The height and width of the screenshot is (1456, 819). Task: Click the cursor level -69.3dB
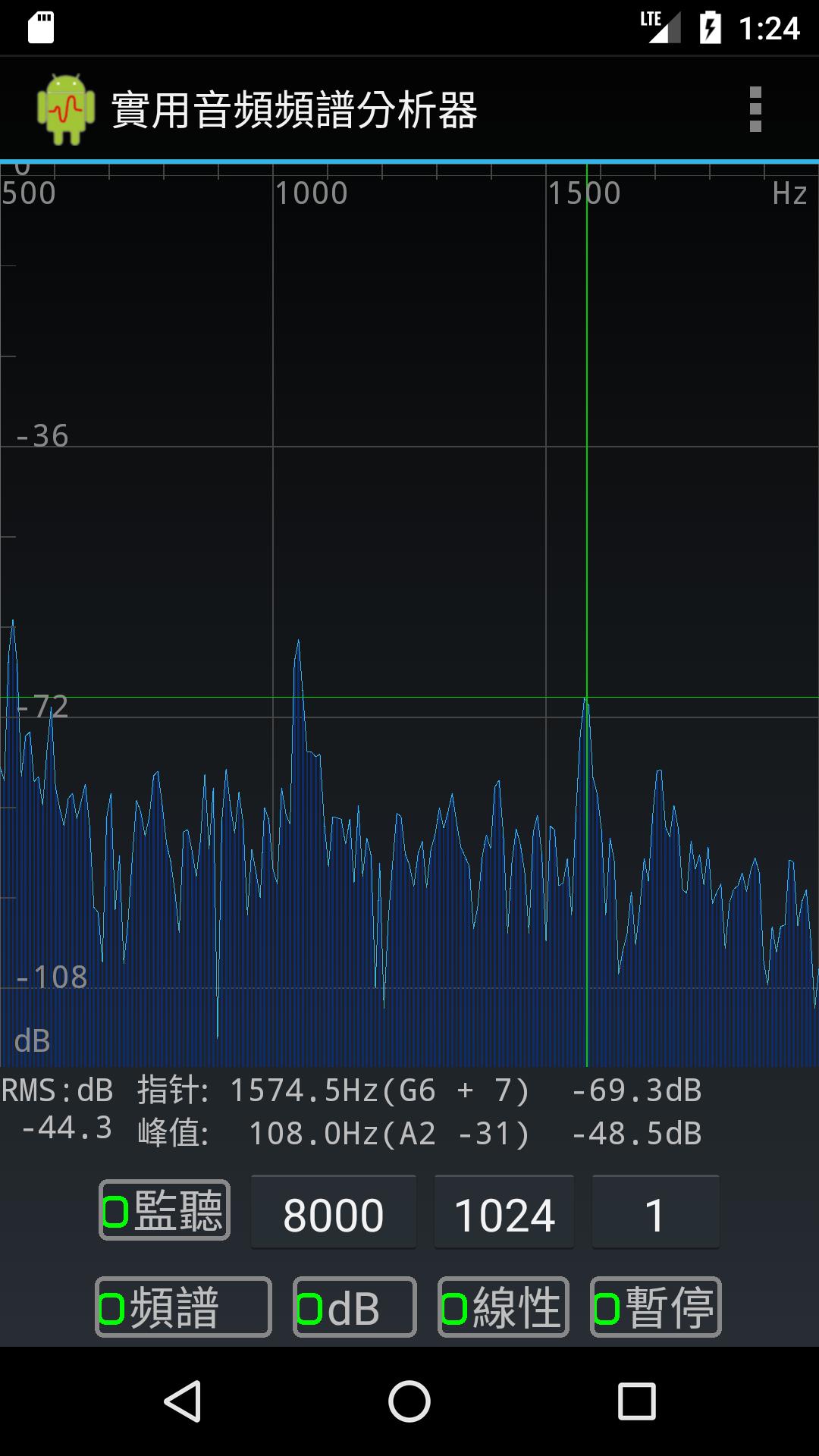click(637, 1090)
